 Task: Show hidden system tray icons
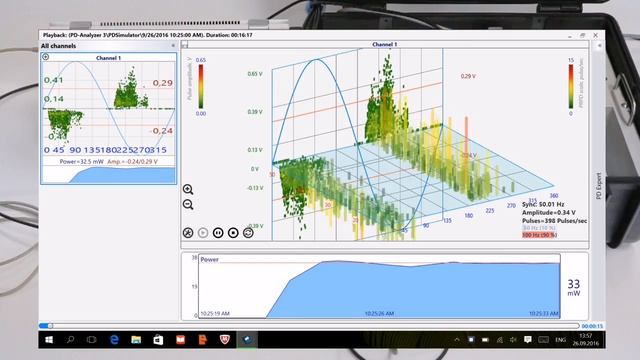457,340
